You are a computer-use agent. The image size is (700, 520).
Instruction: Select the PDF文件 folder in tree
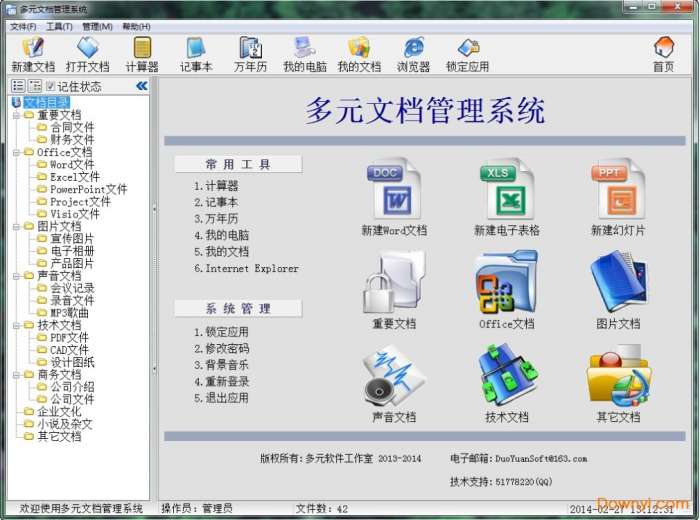coord(69,338)
